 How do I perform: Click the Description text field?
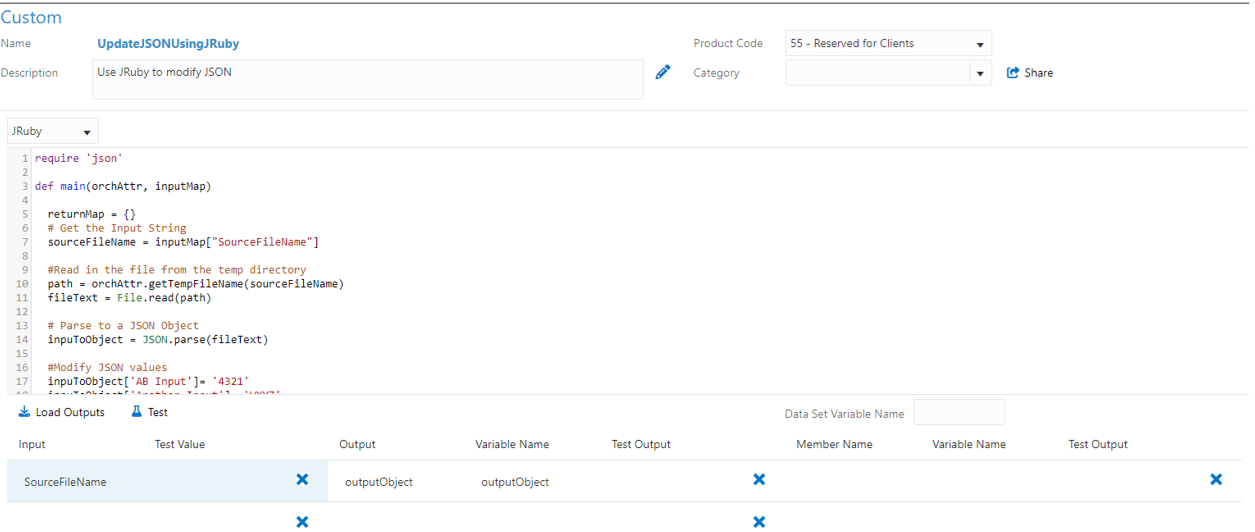click(367, 79)
